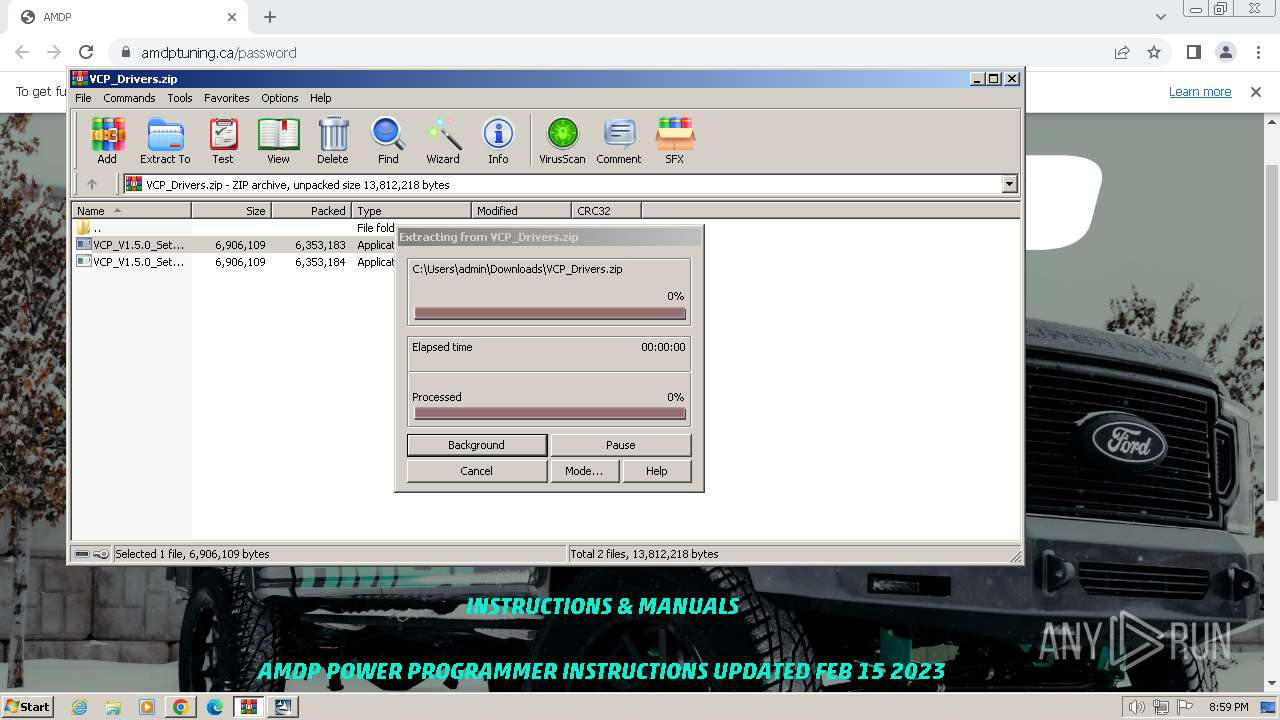
Task: Open a new Chrome tab
Action: (x=270, y=17)
